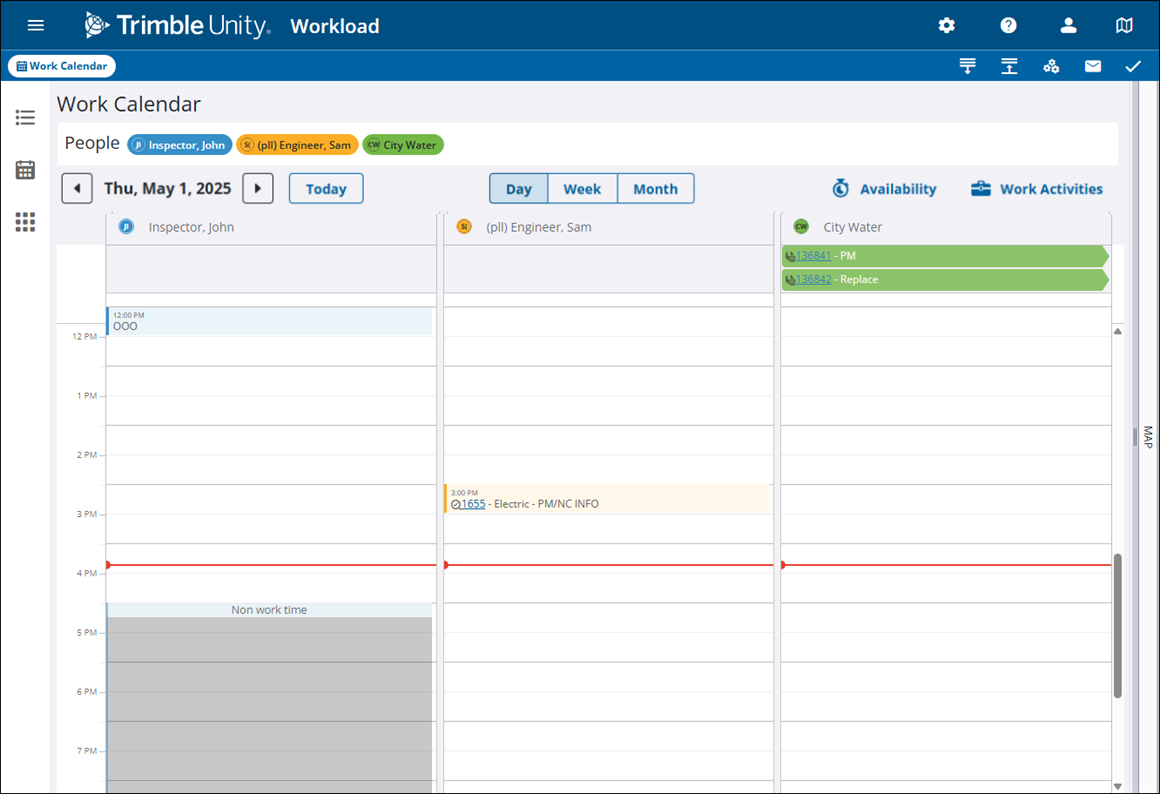Screen dimensions: 1160x794
Task: Switch to Week view
Action: pyautogui.click(x=582, y=188)
